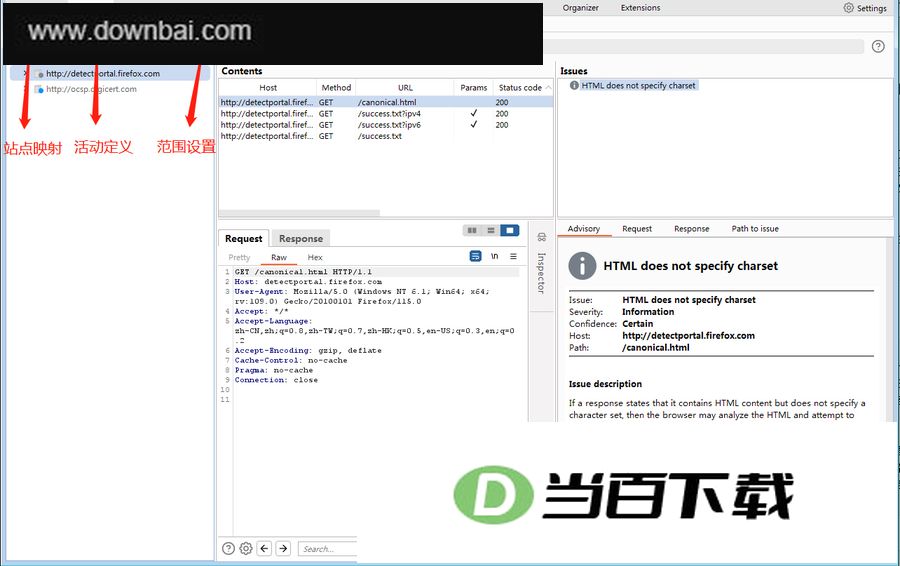Click the 'Pragma: no-cache' header line

(x=274, y=370)
